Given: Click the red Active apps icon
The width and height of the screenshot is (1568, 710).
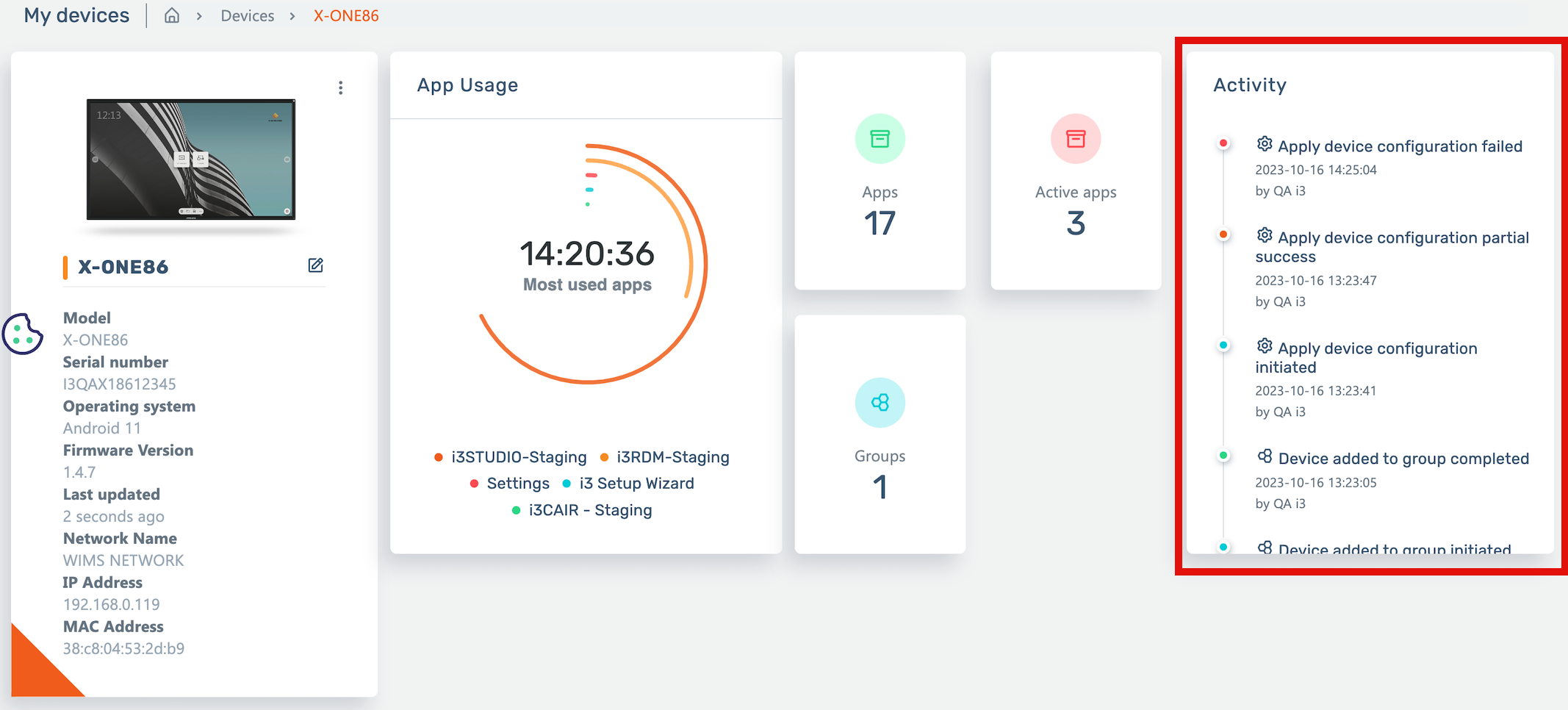Looking at the screenshot, I should (x=1075, y=139).
